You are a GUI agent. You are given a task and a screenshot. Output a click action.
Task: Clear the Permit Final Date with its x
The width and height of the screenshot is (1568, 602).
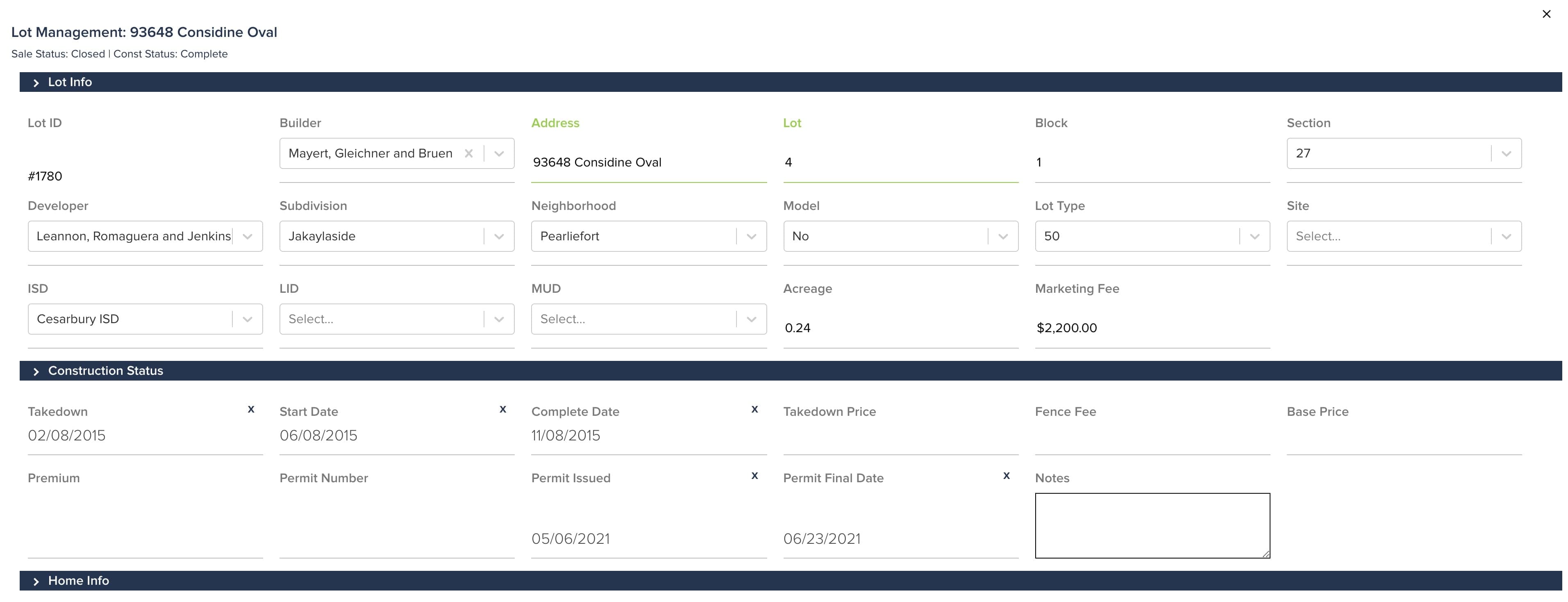(1006, 476)
